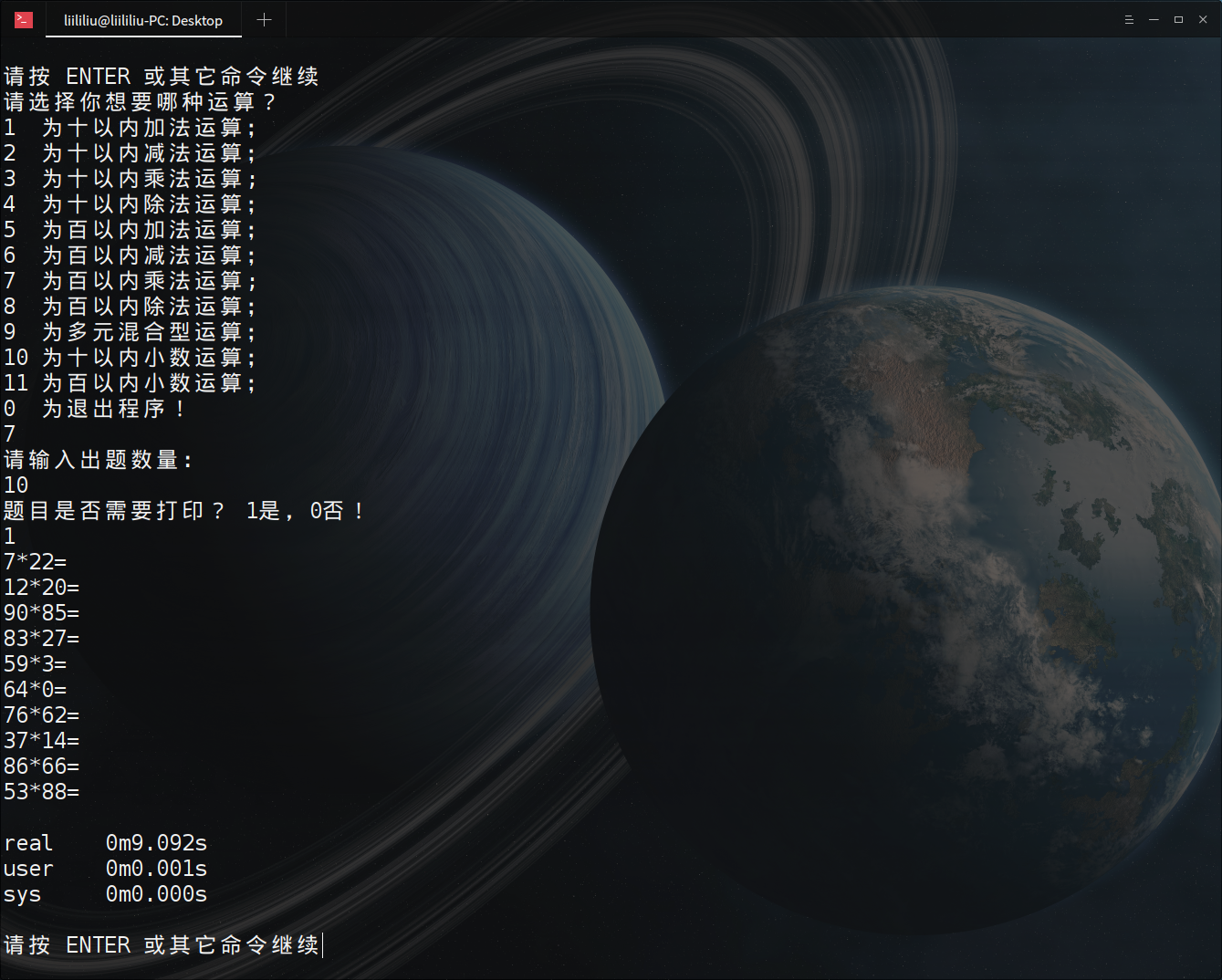The height and width of the screenshot is (980, 1222).
Task: Click the problem '12*20='
Action: click(x=41, y=587)
